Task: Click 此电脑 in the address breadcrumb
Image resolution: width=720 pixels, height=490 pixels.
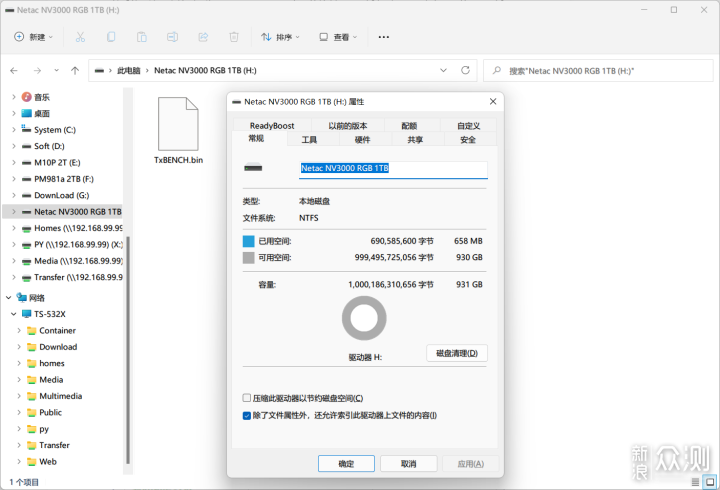Action: click(129, 71)
